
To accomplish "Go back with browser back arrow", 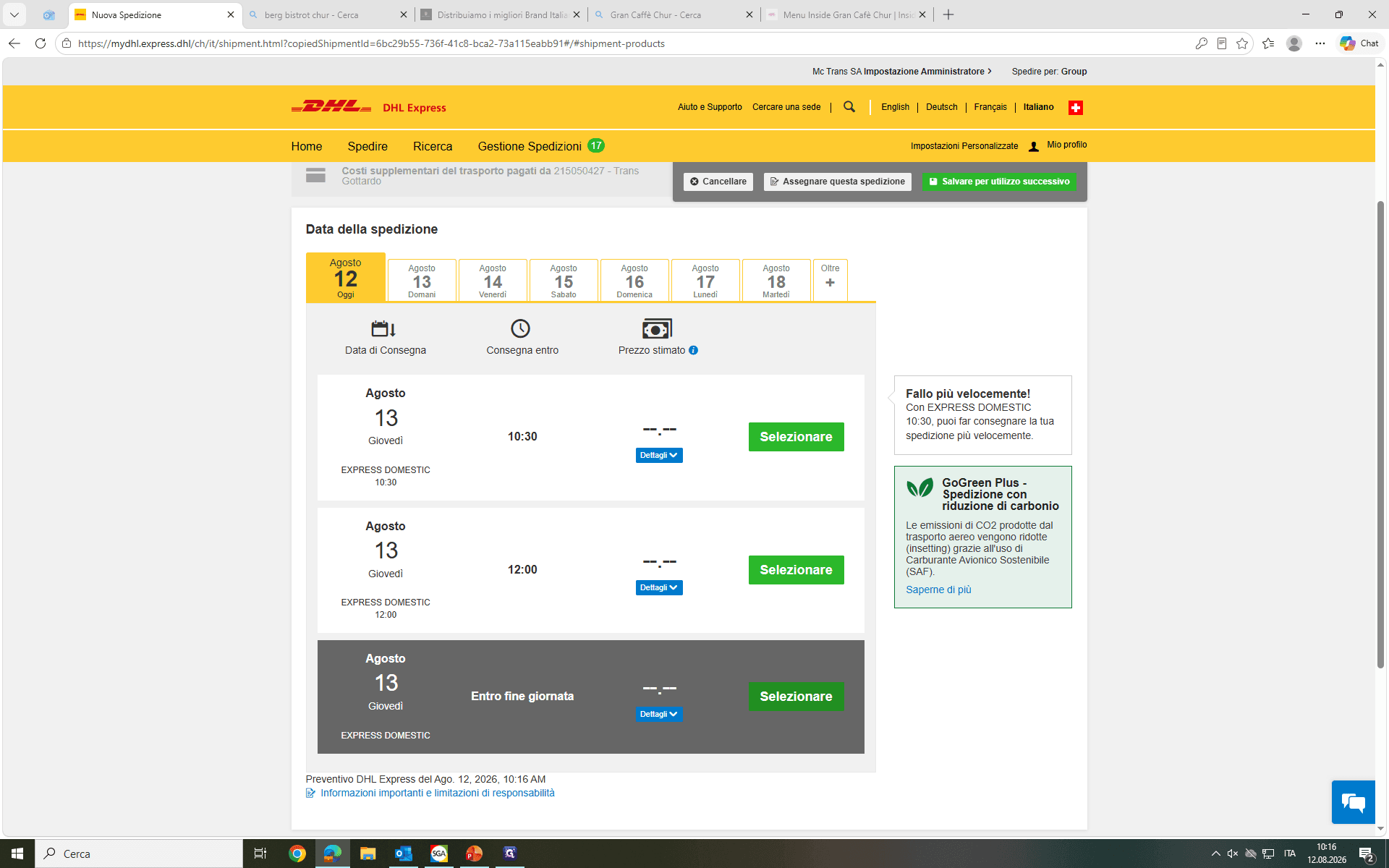I will (x=14, y=43).
